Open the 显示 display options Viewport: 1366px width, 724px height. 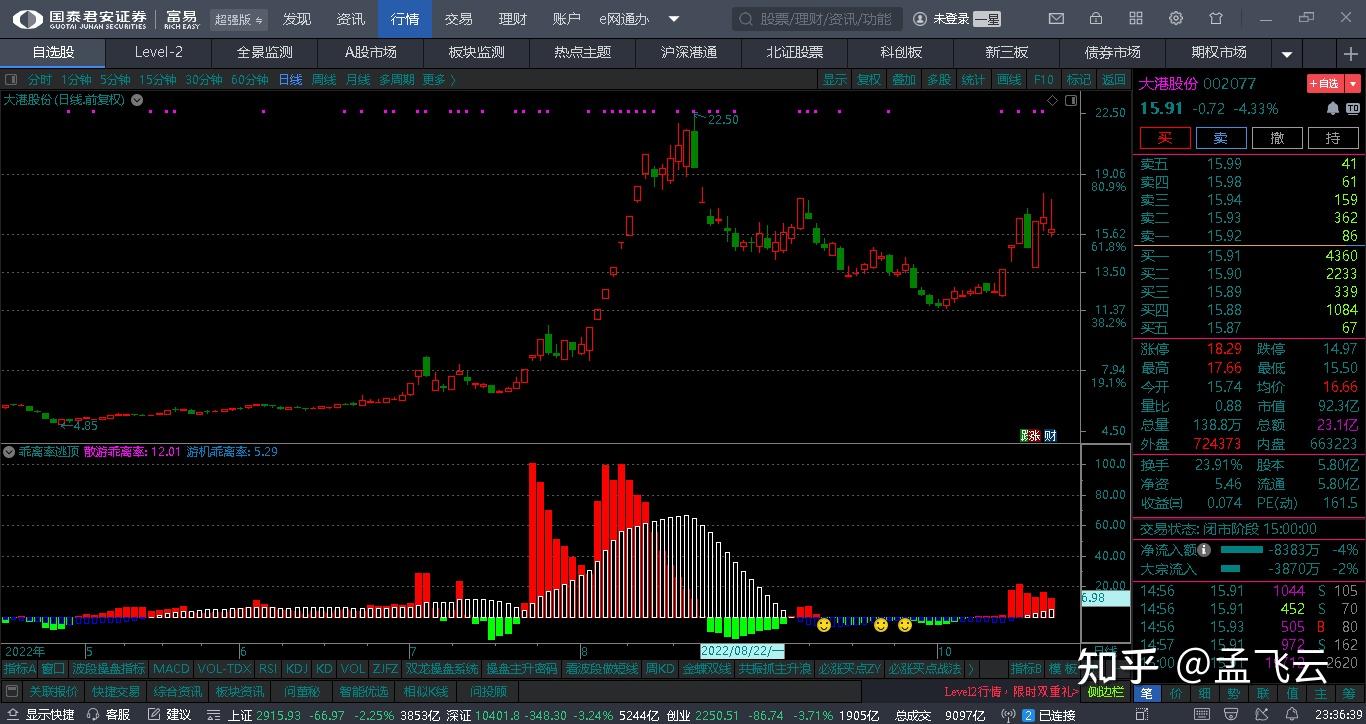pos(834,80)
